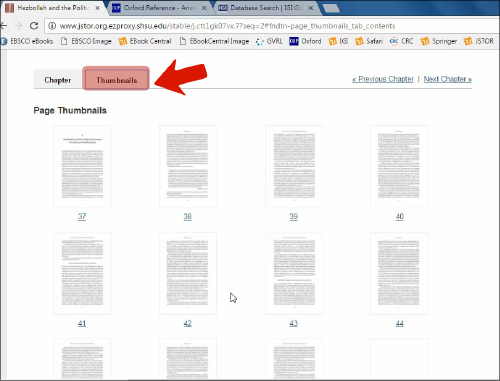Open the GVRL bookmark
Screen dimensions: 500x381
tap(269, 41)
